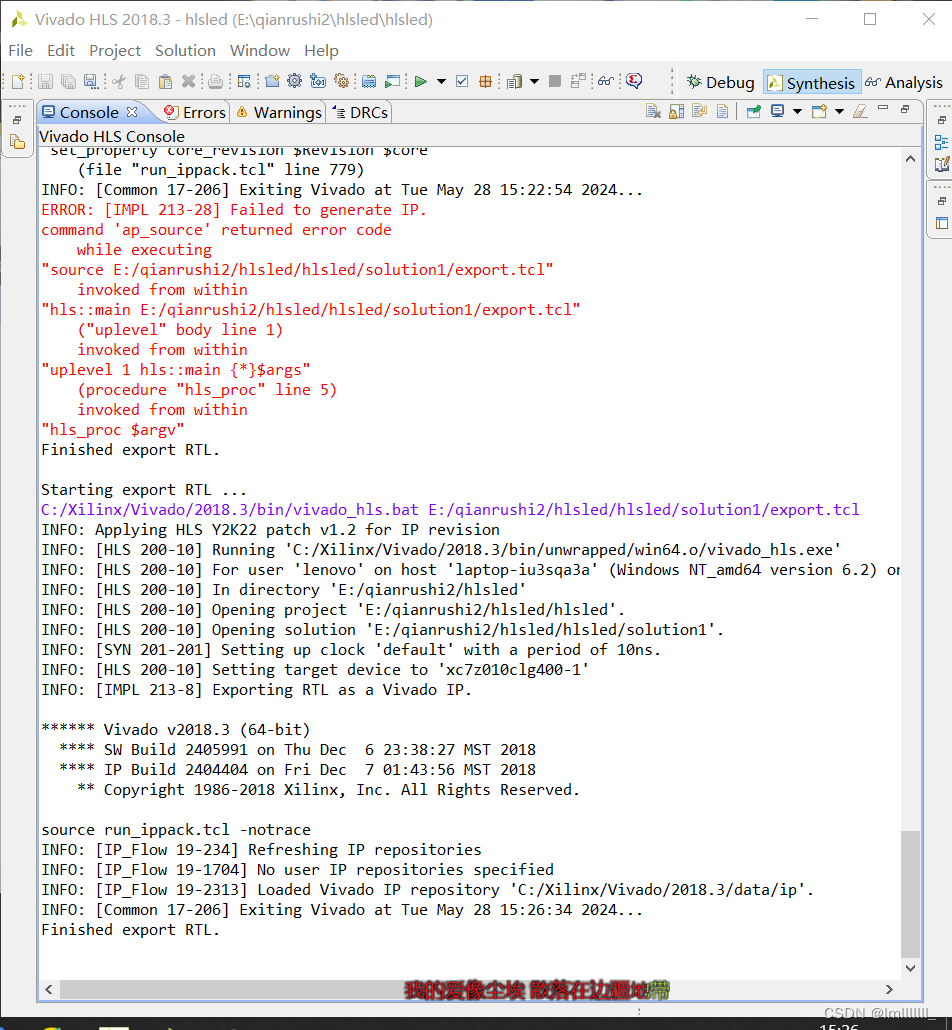Click scroll up arrow of console scrollbar
Viewport: 952px width, 1030px height.
910,159
